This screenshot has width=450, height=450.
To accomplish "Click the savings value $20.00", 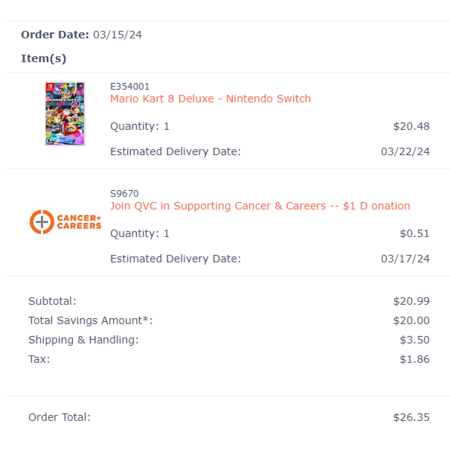I will pos(411,320).
